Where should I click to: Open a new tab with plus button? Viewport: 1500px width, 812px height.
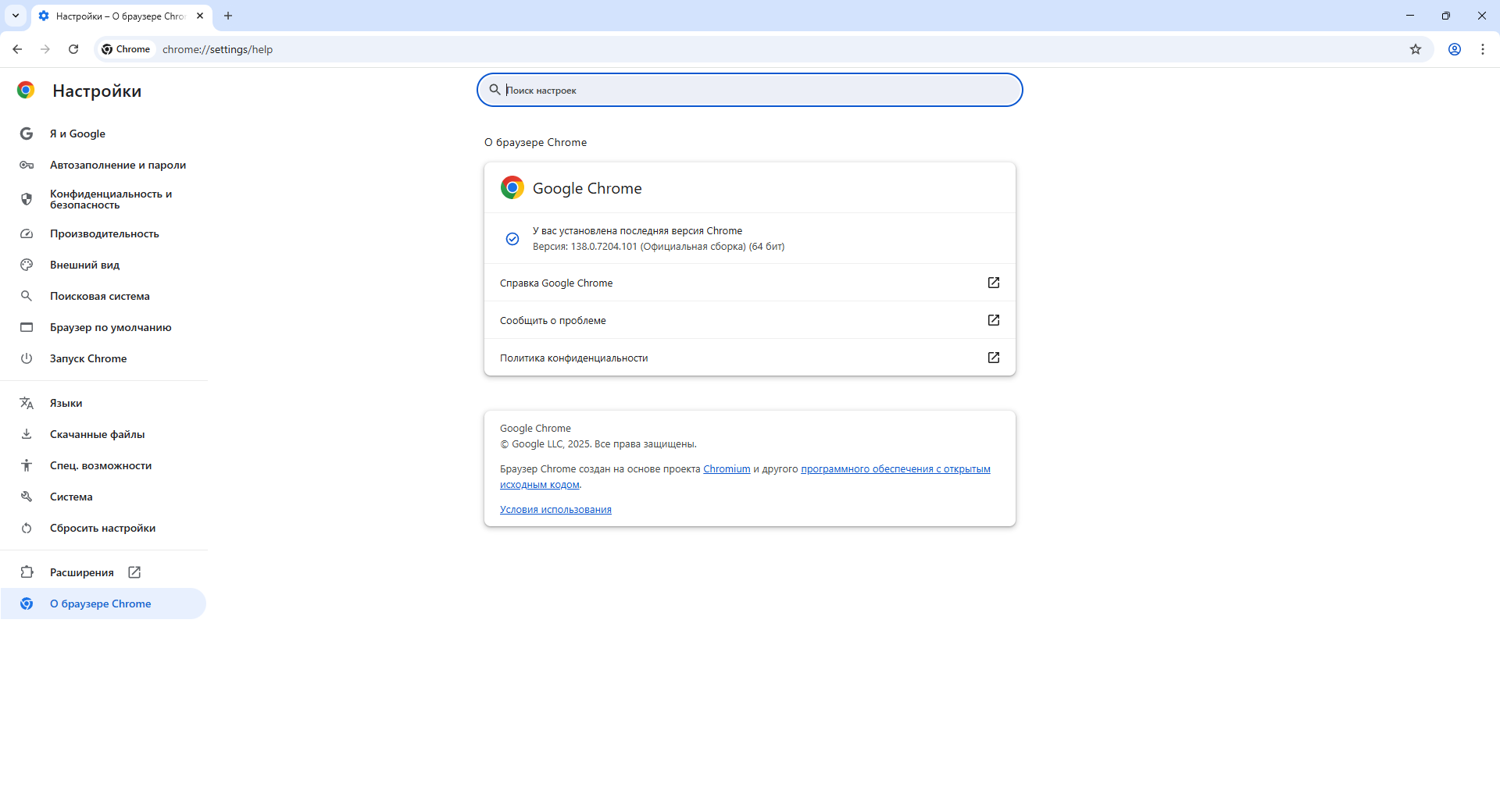click(228, 16)
